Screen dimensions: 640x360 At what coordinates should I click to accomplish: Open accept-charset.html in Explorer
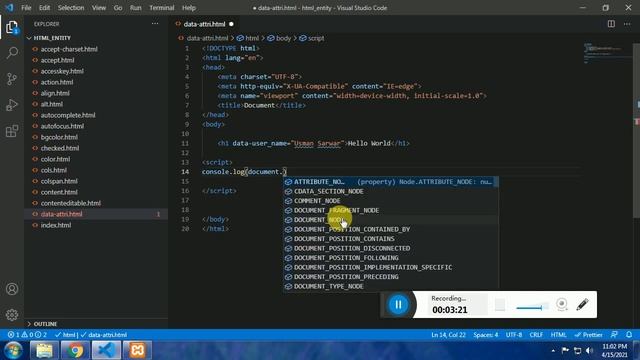point(69,49)
